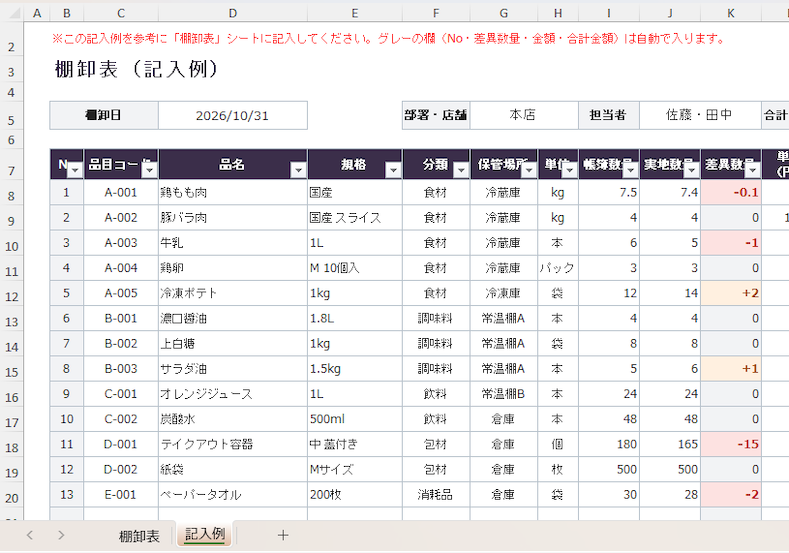Add a new sheet with plus icon
Image resolution: width=789 pixels, height=553 pixels.
click(283, 535)
